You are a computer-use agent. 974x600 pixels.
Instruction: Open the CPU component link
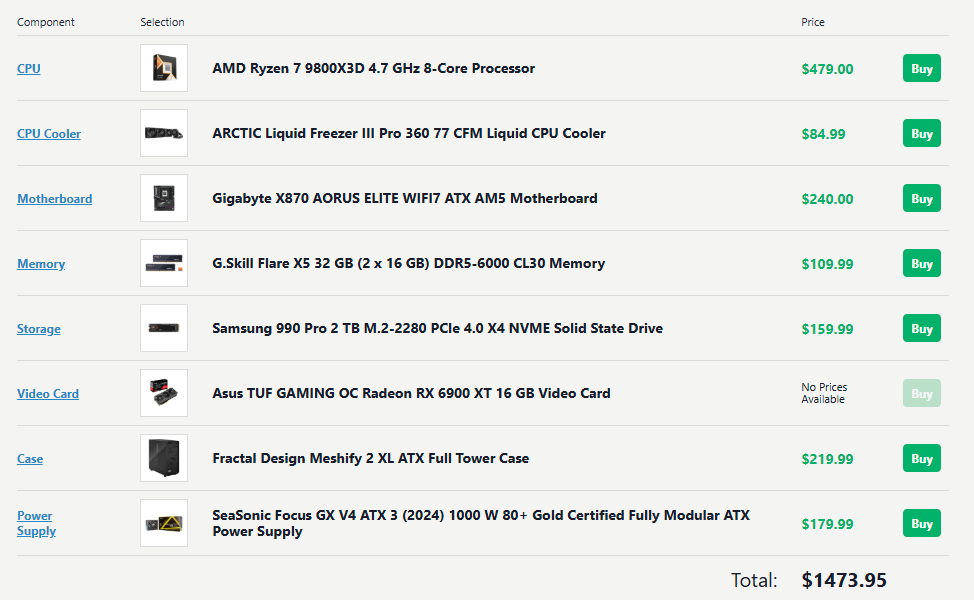click(29, 68)
